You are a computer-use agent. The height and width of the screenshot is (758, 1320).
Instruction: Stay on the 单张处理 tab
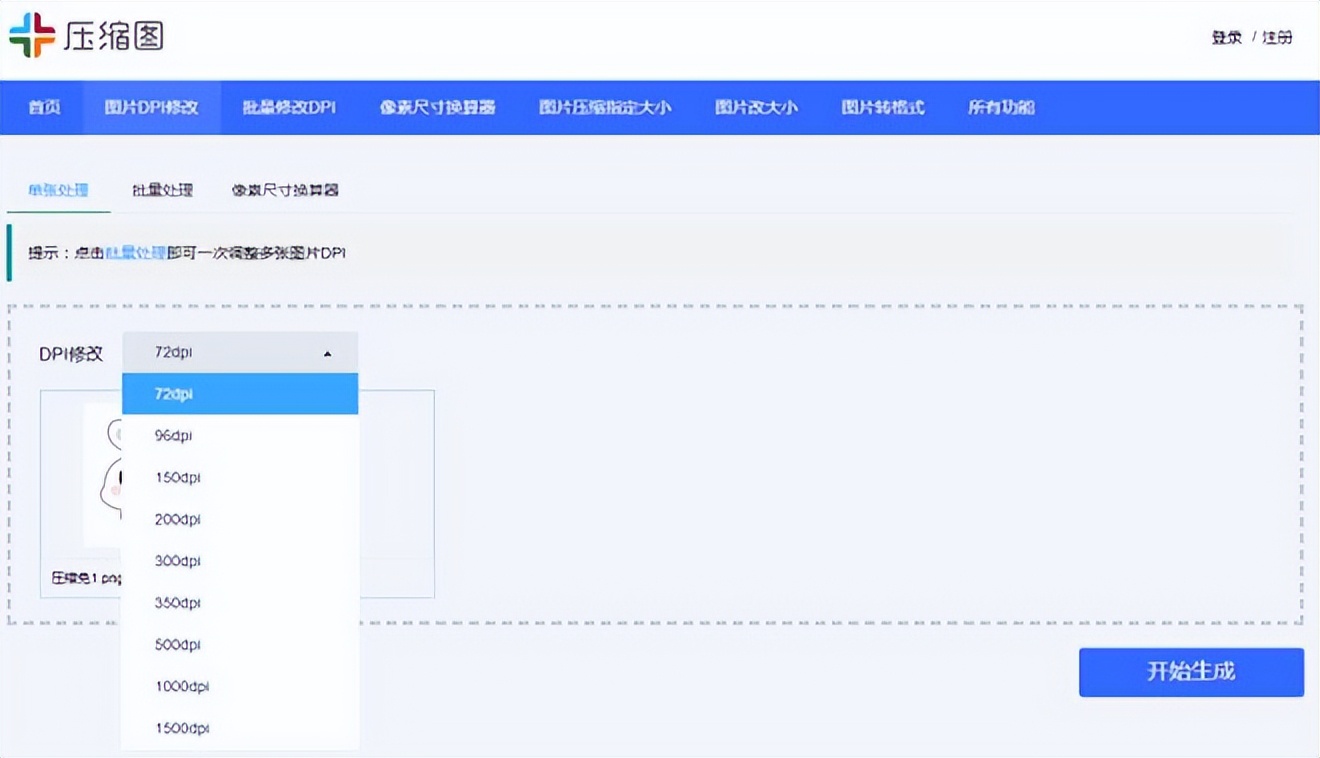(x=57, y=189)
